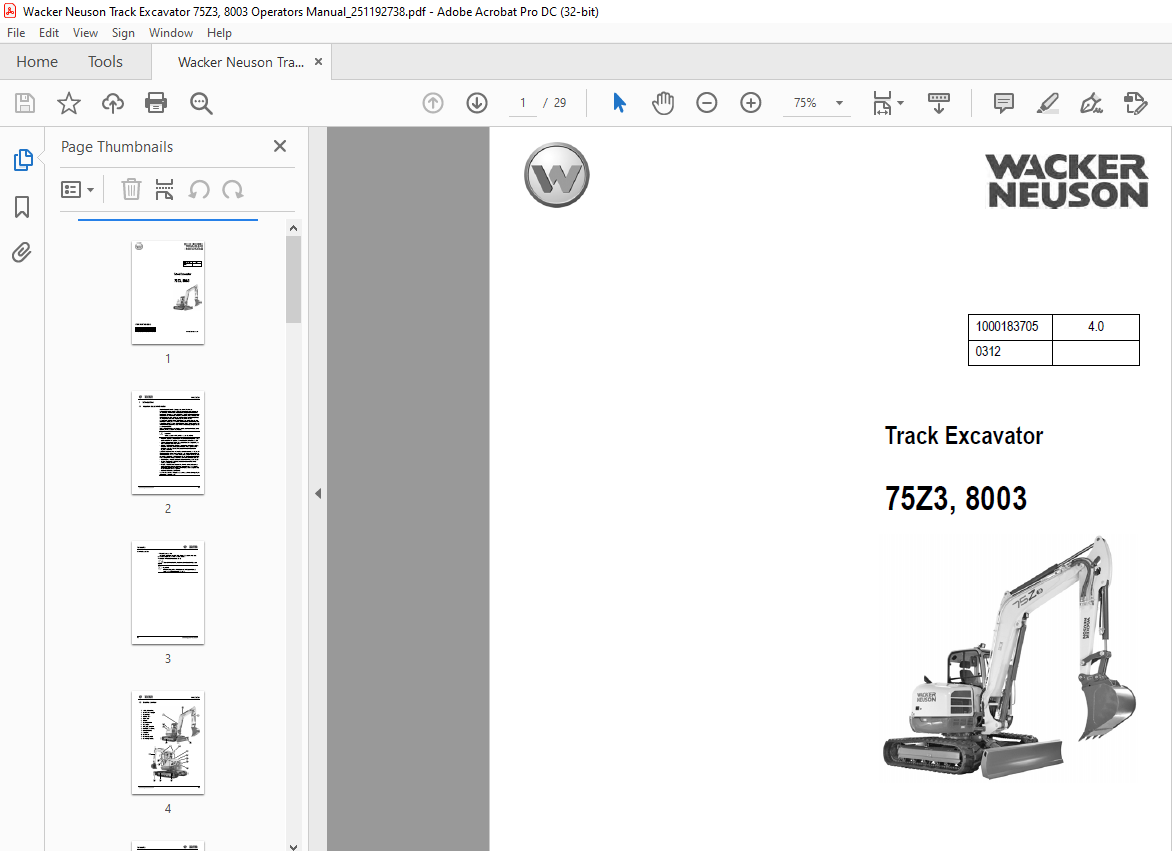Choose the Selection arrow tool
This screenshot has height=851, width=1172.
pyautogui.click(x=619, y=103)
